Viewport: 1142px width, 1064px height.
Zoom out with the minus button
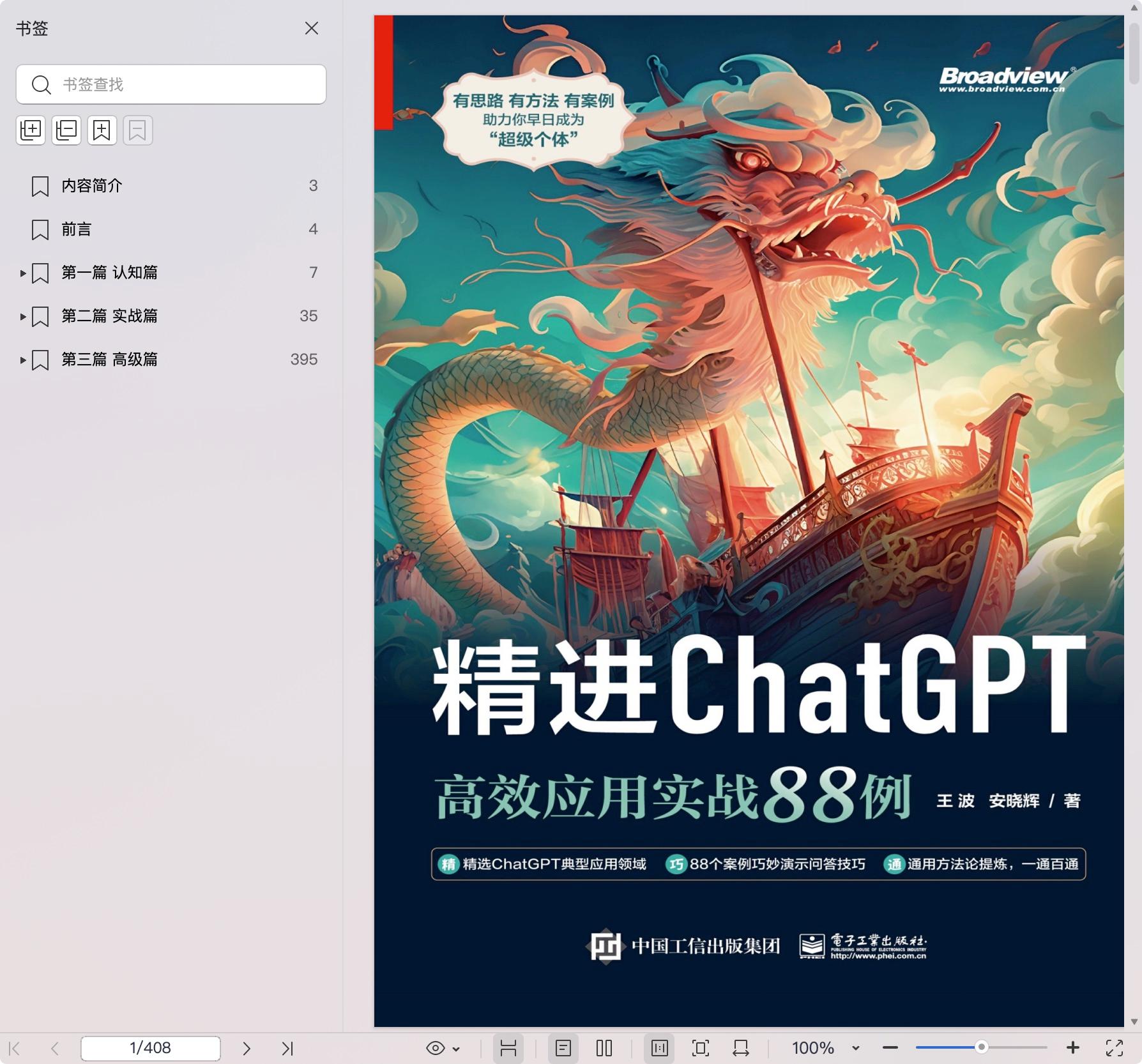(x=890, y=1048)
